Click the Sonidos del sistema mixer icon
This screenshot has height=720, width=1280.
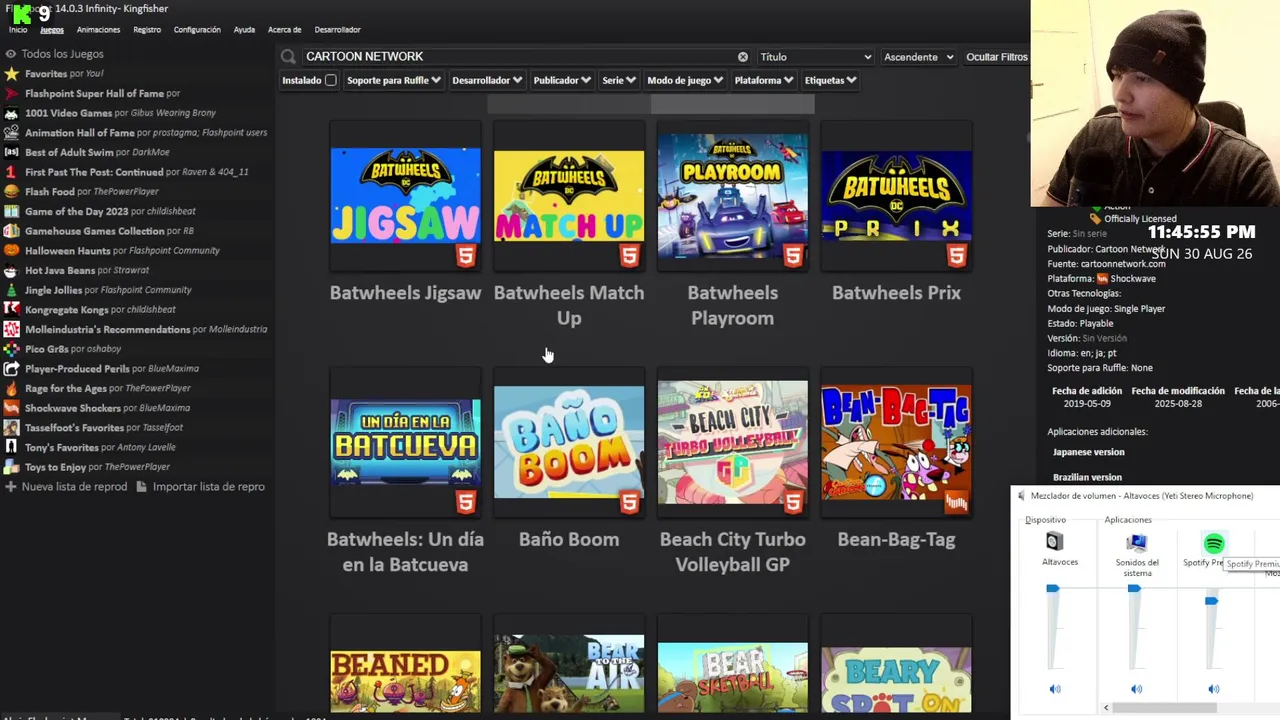tap(1136, 543)
